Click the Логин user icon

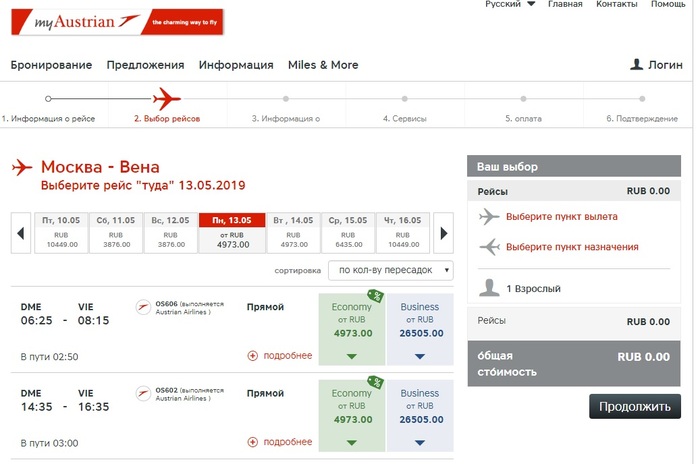tap(636, 65)
